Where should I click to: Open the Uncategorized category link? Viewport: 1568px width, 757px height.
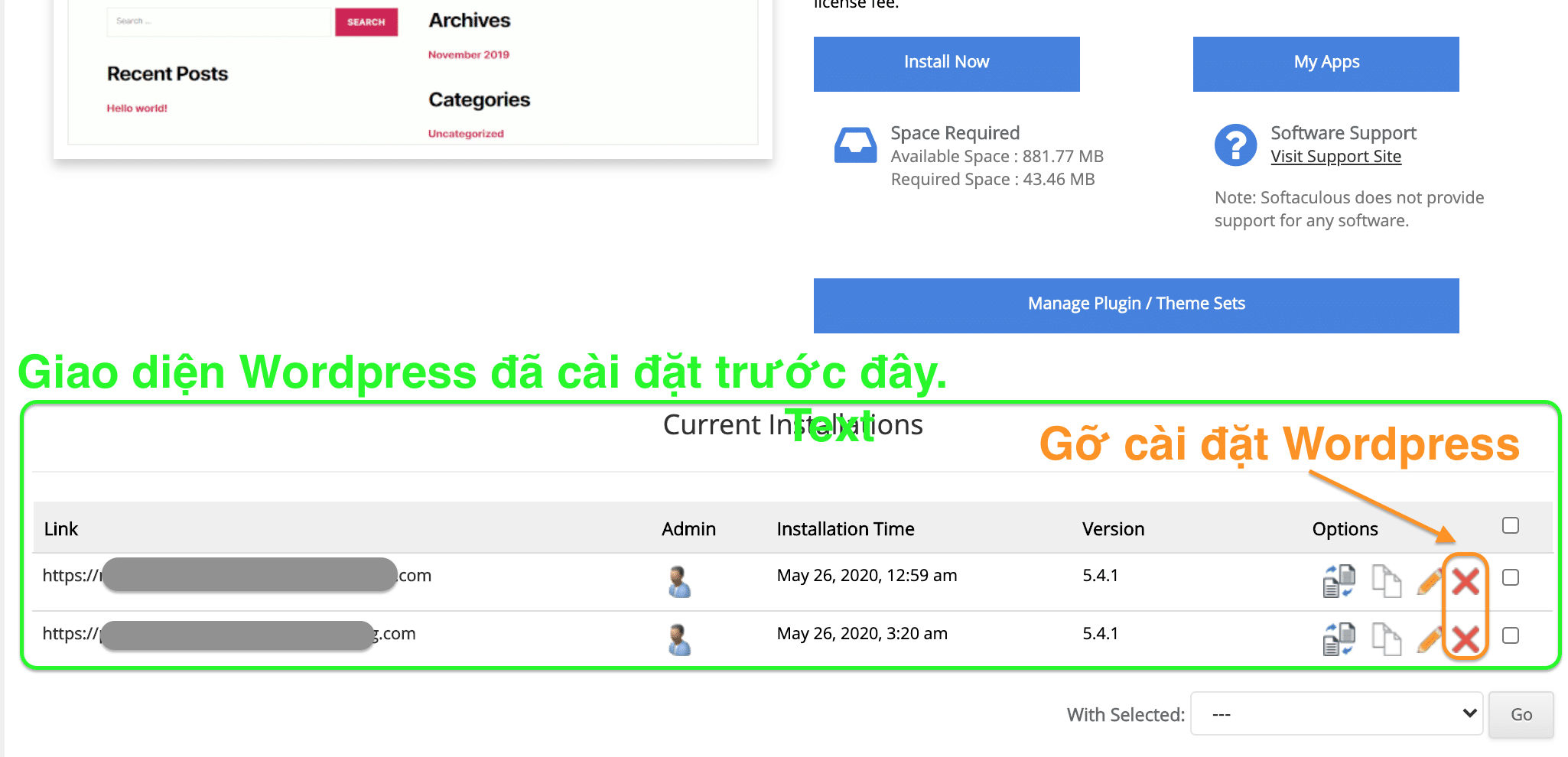tap(465, 133)
